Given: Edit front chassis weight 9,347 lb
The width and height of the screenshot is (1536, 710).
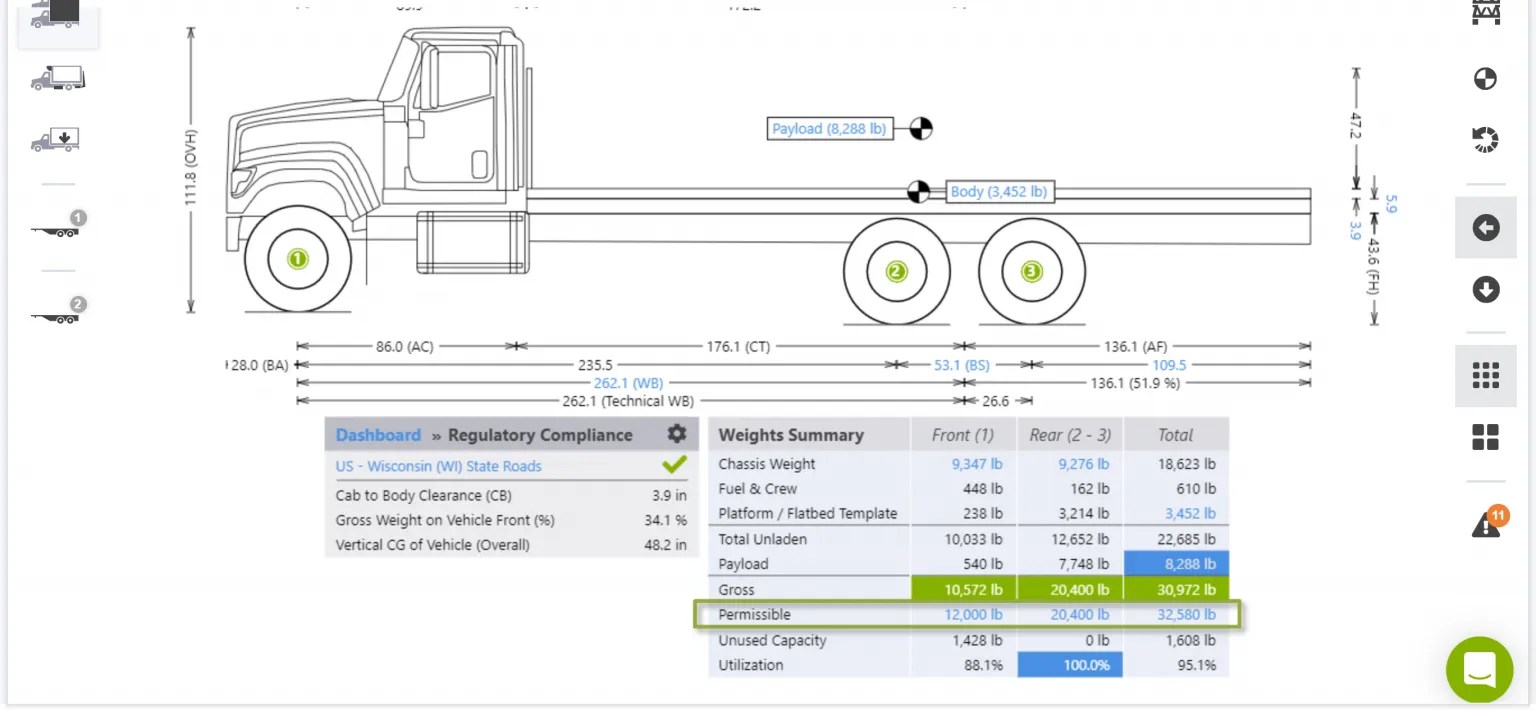Looking at the screenshot, I should [976, 464].
